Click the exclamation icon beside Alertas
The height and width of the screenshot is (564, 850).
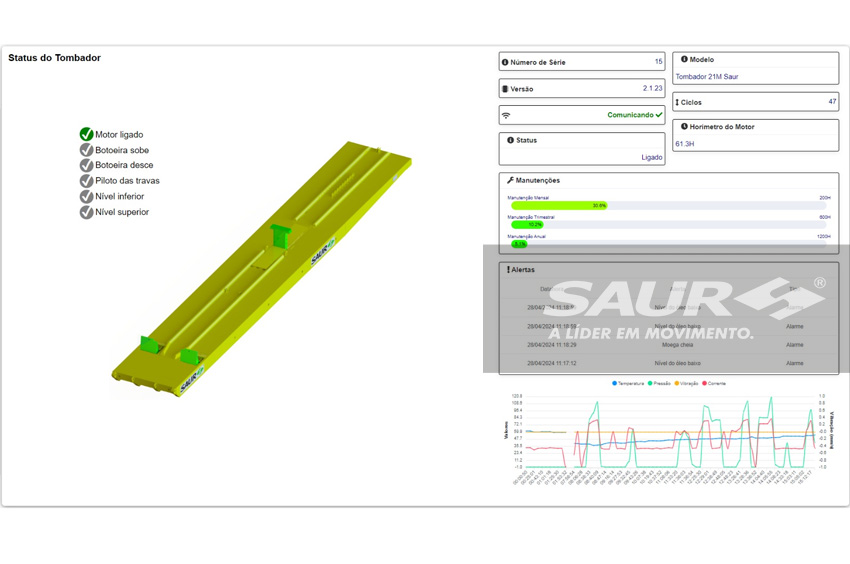[x=508, y=270]
